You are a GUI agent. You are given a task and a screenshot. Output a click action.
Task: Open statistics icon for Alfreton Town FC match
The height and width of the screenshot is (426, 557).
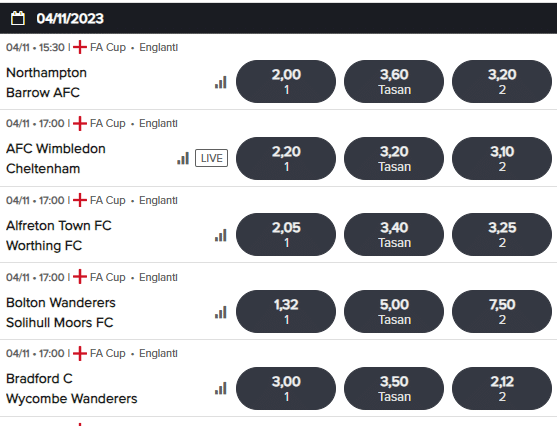(221, 235)
